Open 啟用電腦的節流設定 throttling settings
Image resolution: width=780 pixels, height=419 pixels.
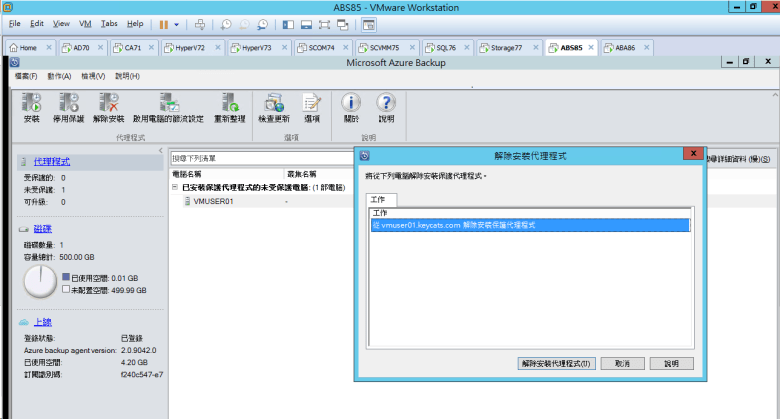168,103
